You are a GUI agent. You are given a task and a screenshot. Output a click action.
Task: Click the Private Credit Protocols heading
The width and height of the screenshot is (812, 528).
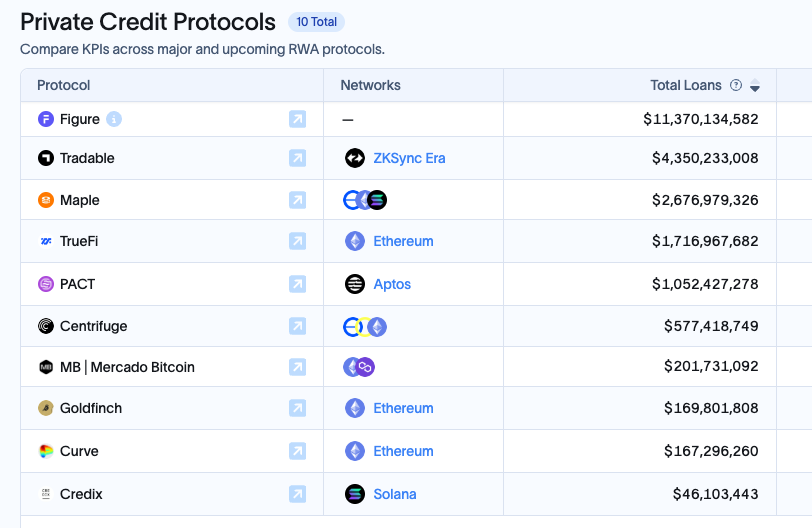click(x=148, y=22)
